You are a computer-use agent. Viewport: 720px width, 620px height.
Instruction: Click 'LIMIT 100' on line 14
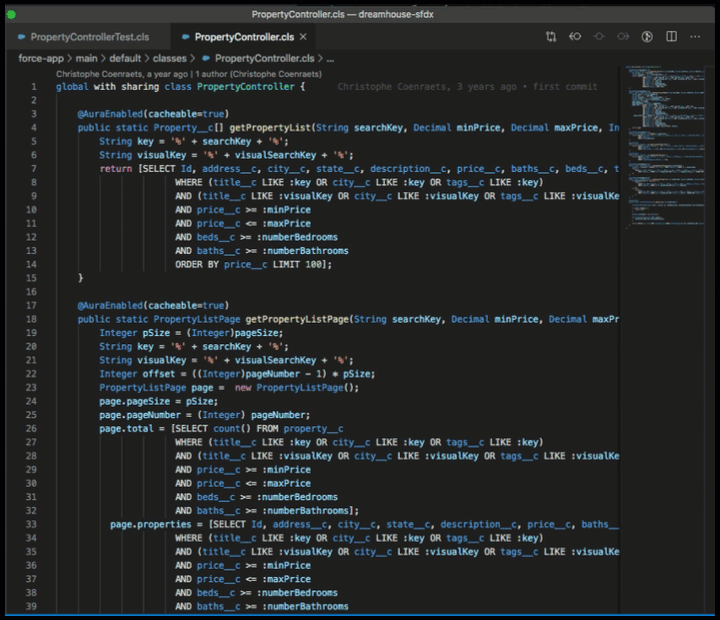pos(297,265)
